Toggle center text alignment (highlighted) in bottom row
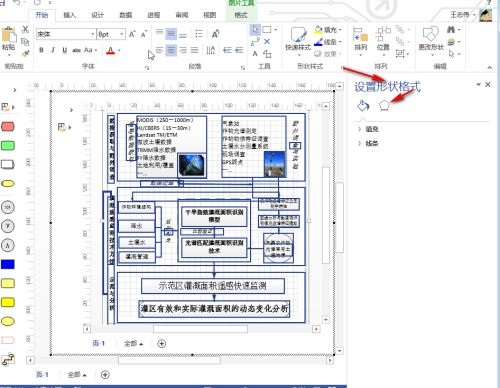The image size is (500, 388). [x=171, y=50]
